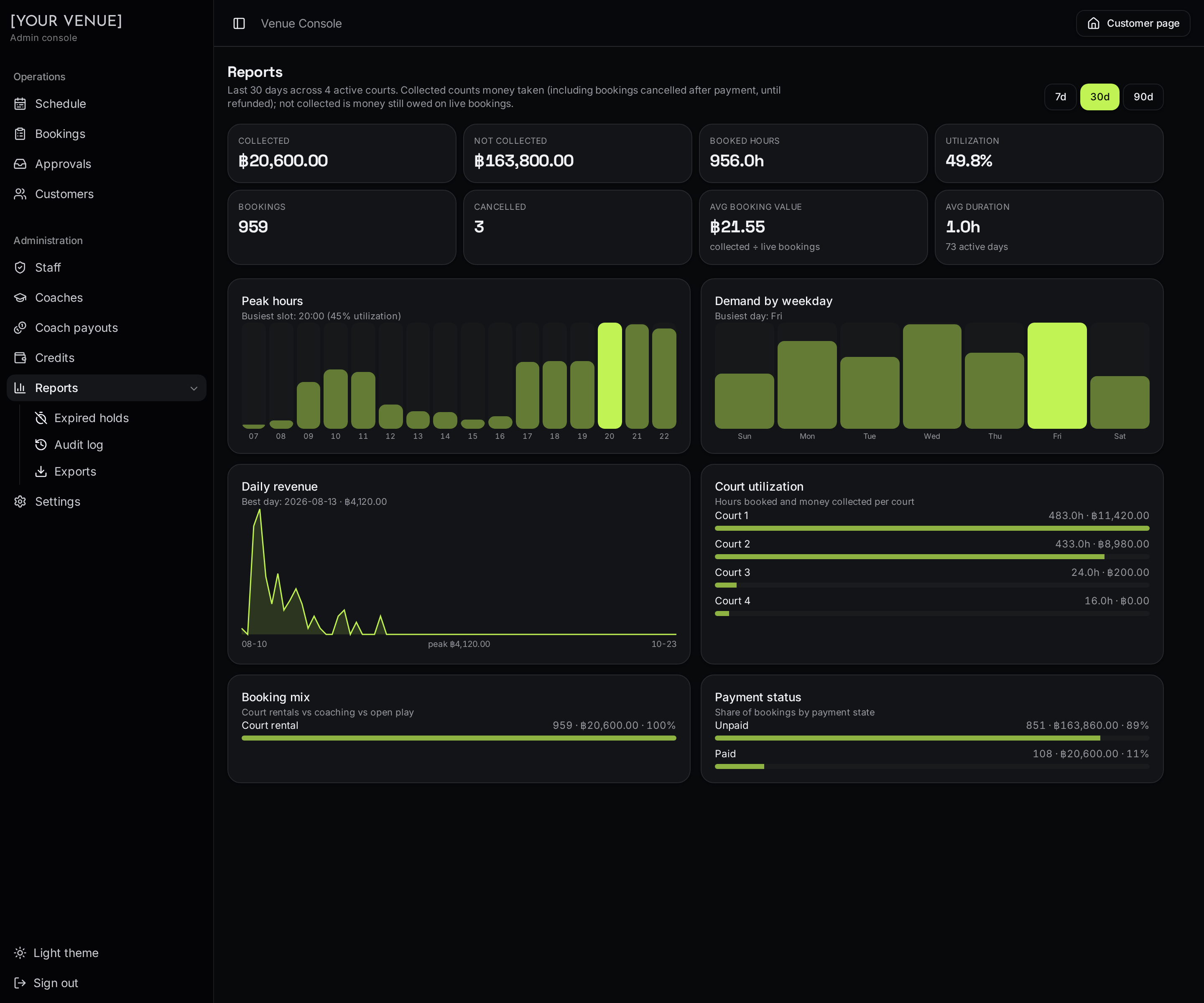1204x1003 pixels.
Task: Click the Bookings clipboard icon
Action: point(20,134)
